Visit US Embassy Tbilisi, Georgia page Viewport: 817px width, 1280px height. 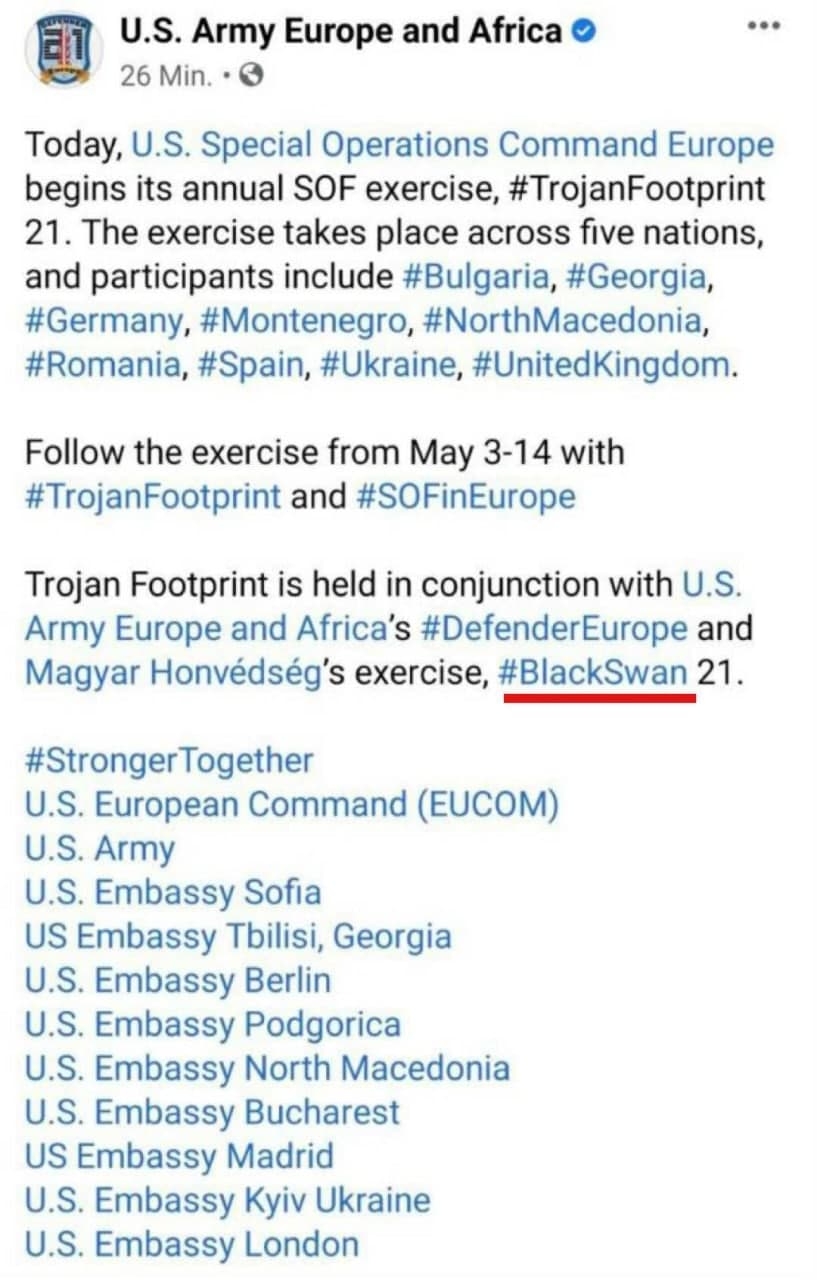238,937
